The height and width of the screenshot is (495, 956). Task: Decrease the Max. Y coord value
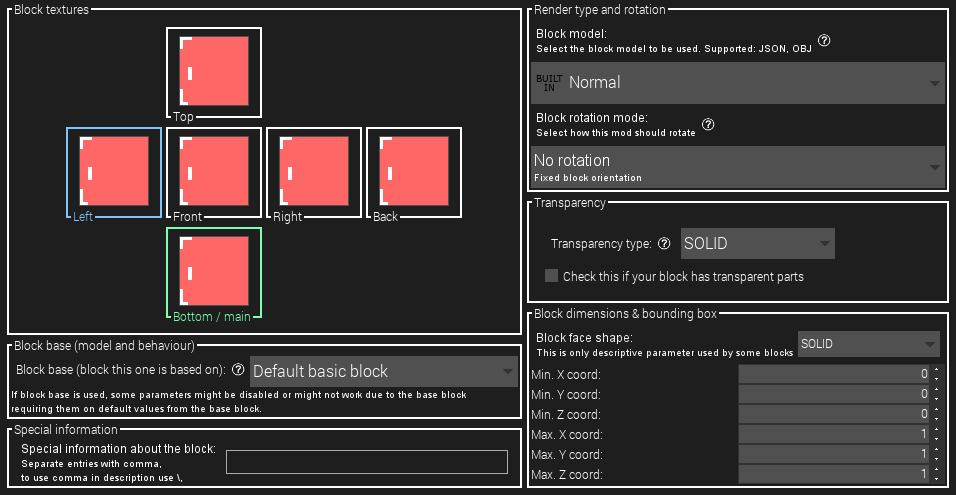coord(936,458)
